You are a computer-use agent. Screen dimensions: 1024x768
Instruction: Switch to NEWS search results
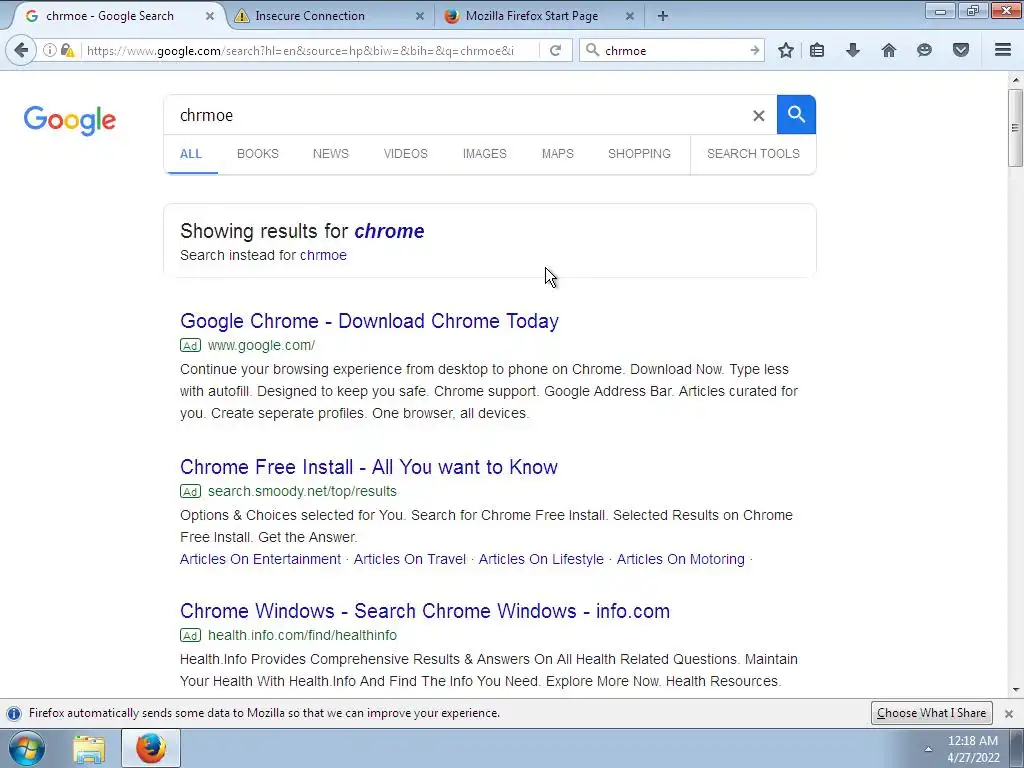(x=330, y=154)
